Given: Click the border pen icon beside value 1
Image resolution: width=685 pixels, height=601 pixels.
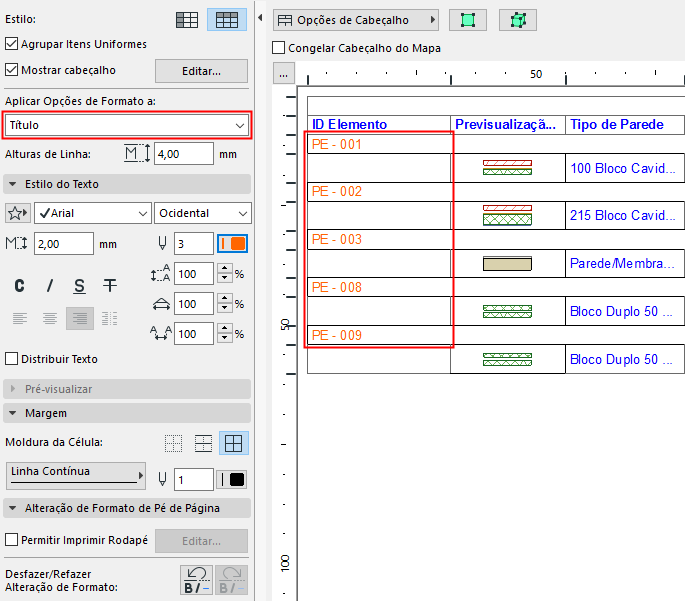Looking at the screenshot, I should (x=162, y=479).
